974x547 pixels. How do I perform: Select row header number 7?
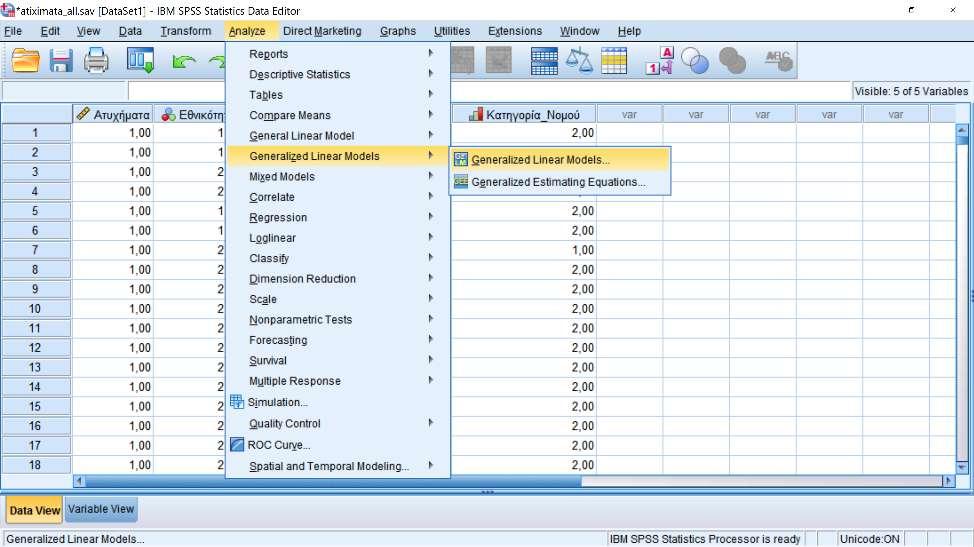click(35, 250)
